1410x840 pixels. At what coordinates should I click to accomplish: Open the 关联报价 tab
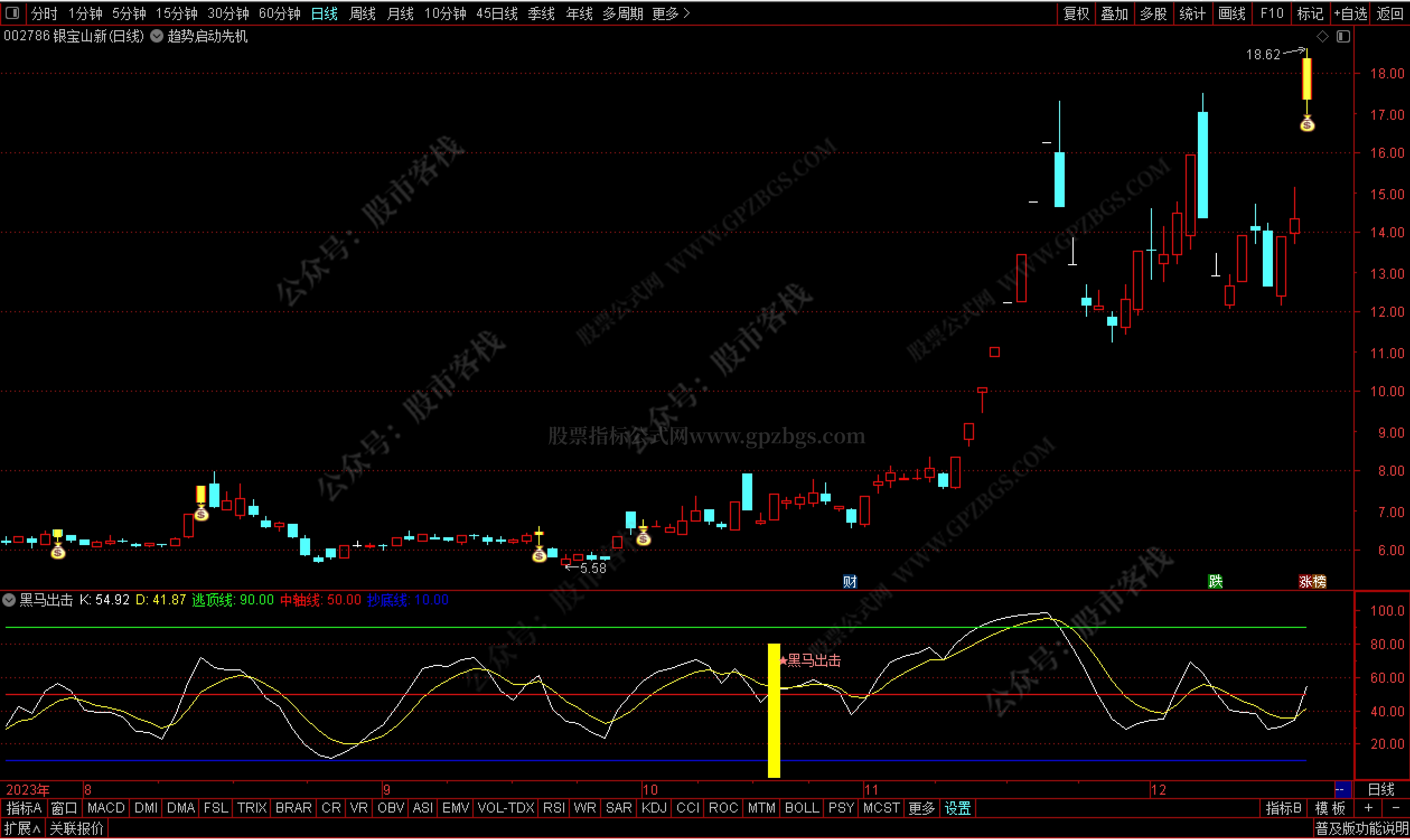pos(77,829)
